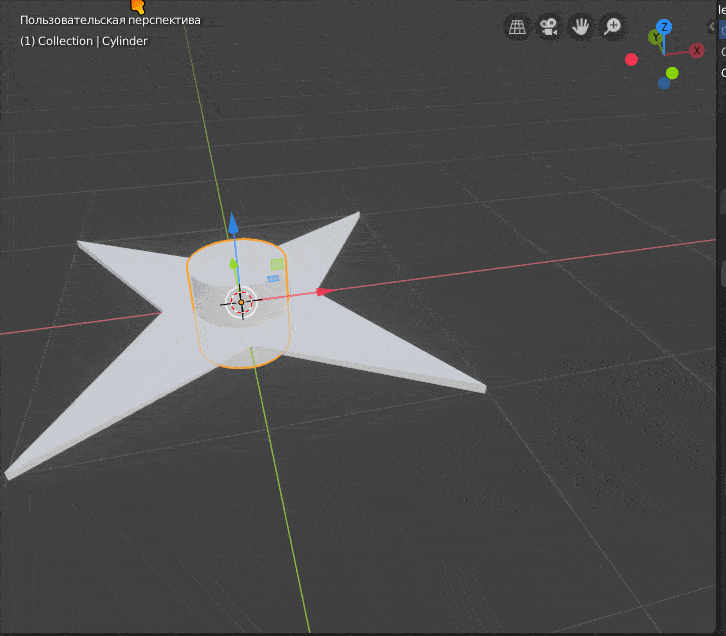This screenshot has height=636, width=726.
Task: Click the negative Y bright green gizmo dot
Action: click(672, 73)
